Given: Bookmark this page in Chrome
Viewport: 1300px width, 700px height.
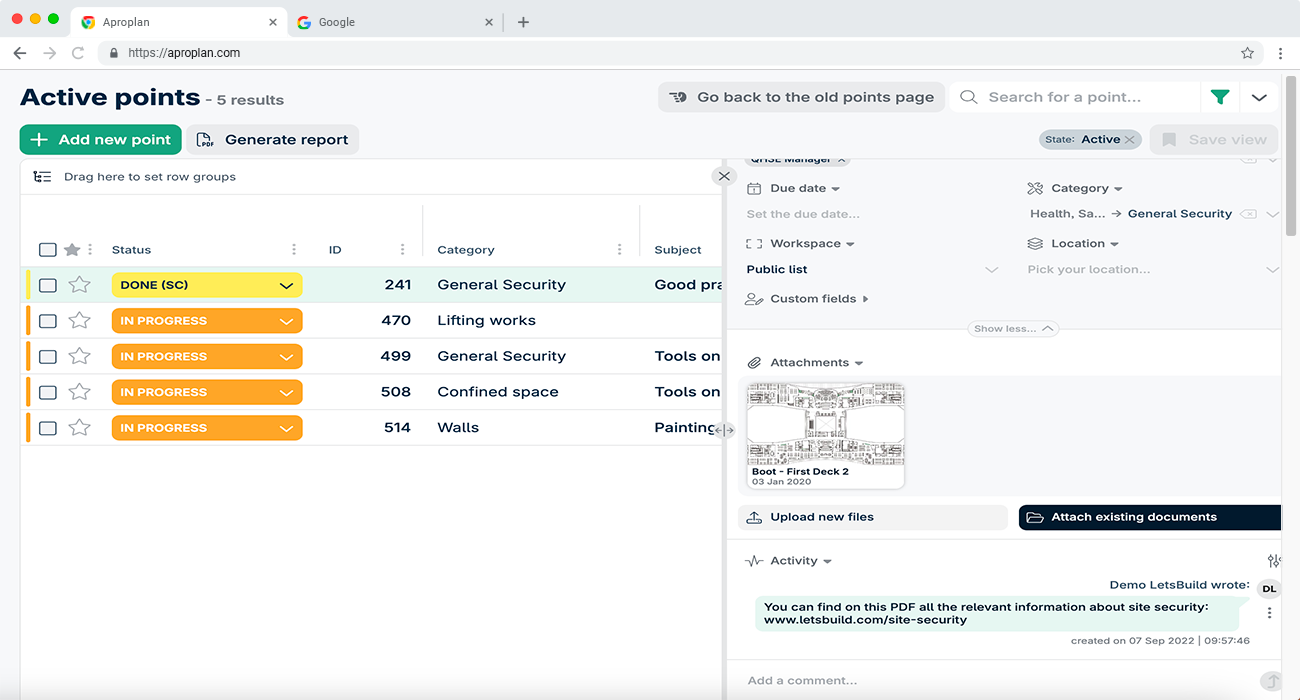Looking at the screenshot, I should [1247, 53].
